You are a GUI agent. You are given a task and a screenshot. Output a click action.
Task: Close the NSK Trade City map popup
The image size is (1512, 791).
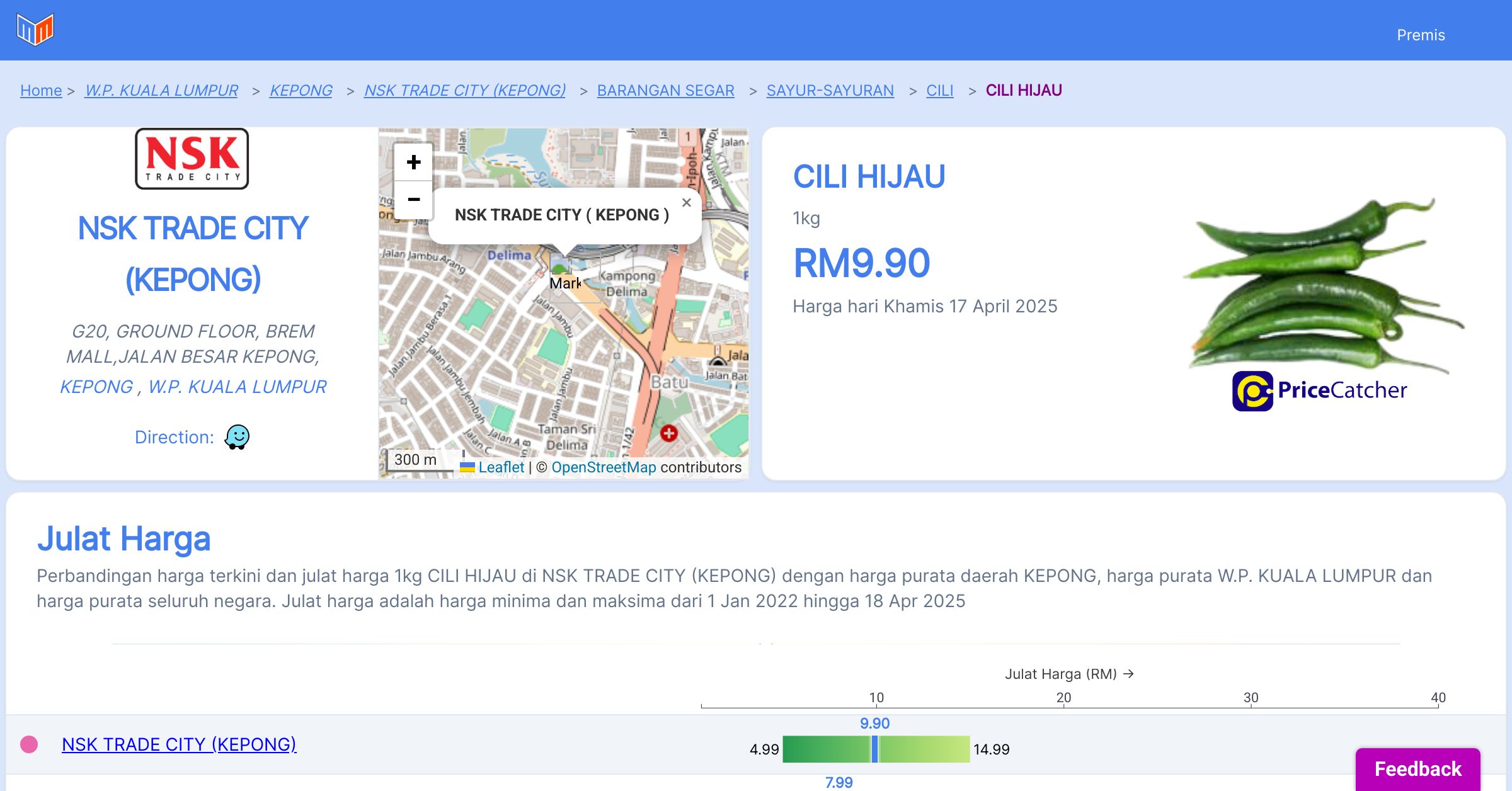(687, 203)
